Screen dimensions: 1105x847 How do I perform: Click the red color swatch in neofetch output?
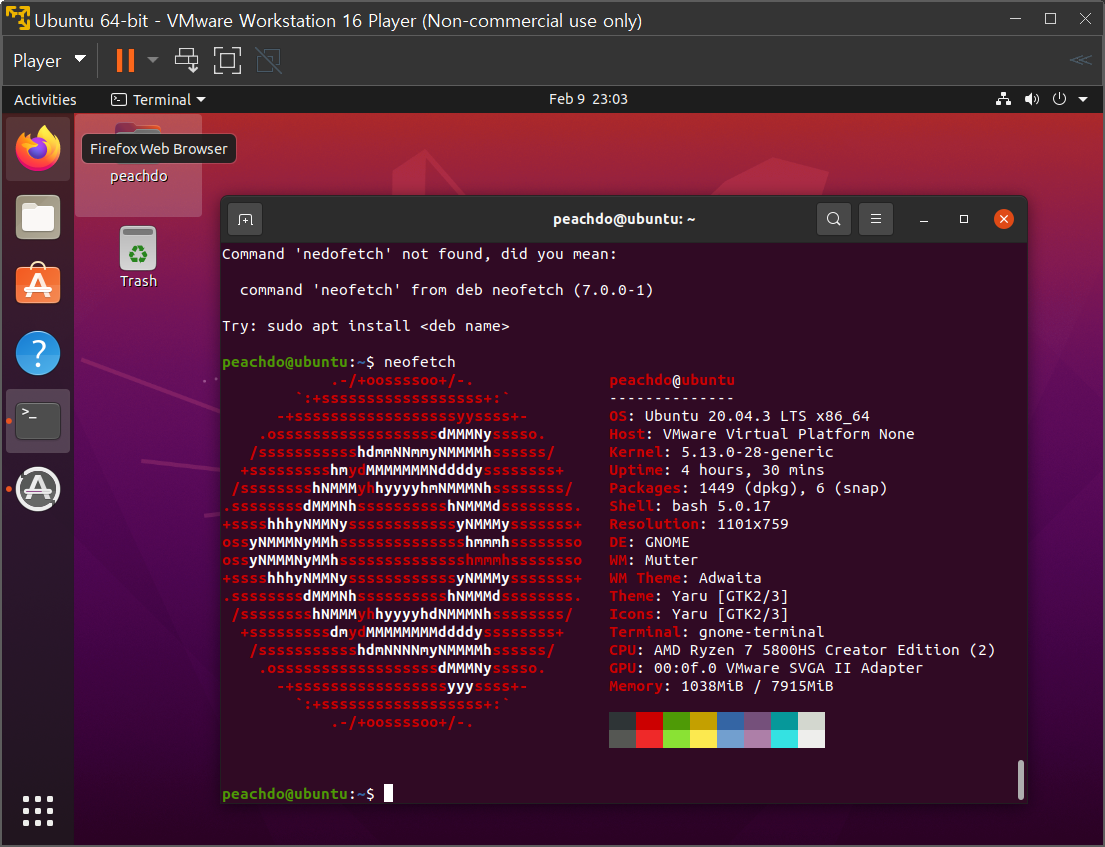coord(649,721)
